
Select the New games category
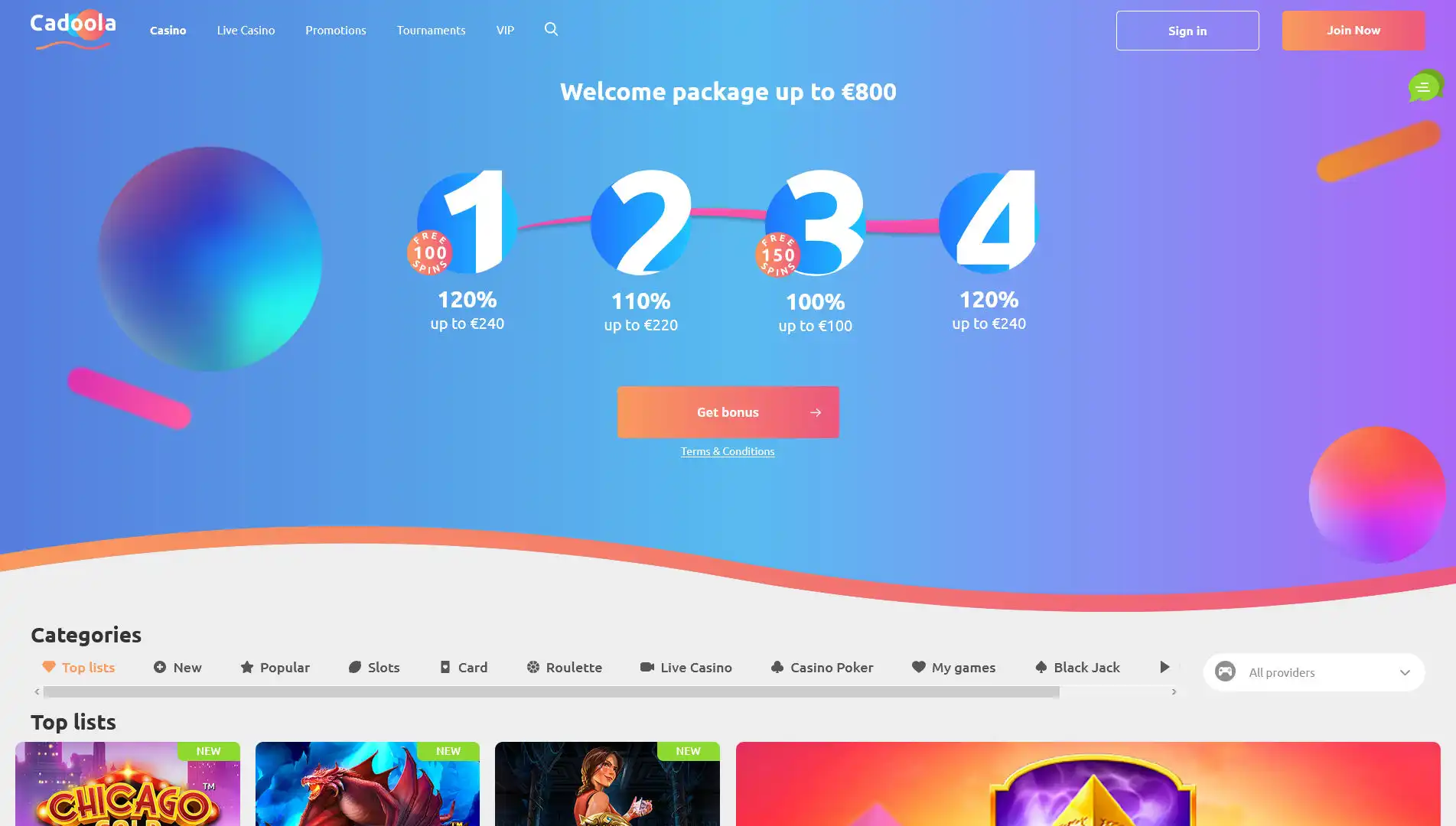click(178, 667)
